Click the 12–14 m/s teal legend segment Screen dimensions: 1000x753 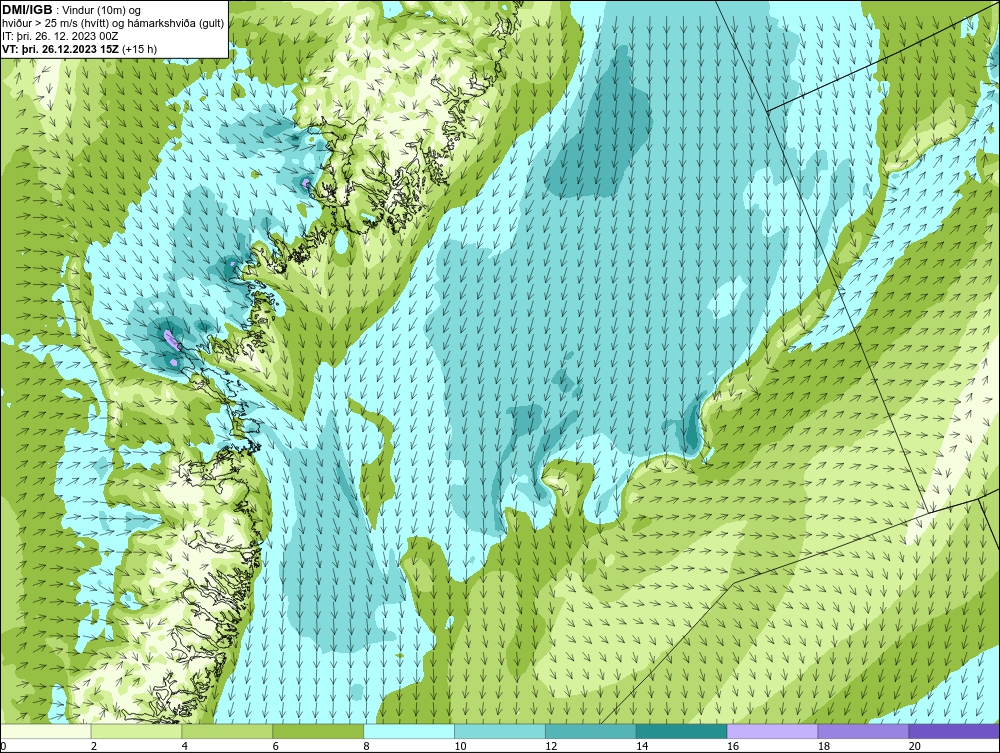click(591, 731)
